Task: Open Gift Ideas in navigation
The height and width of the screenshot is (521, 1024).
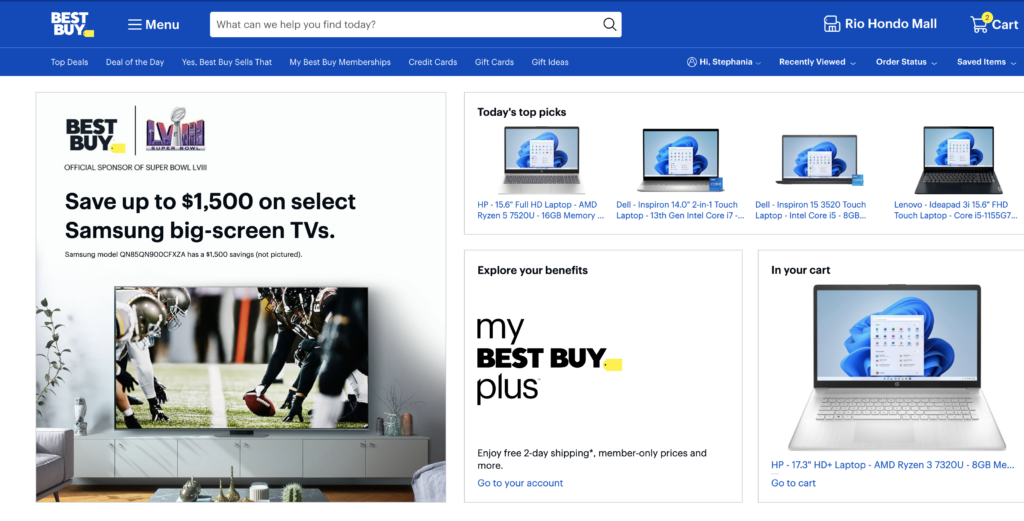Action: tap(550, 62)
